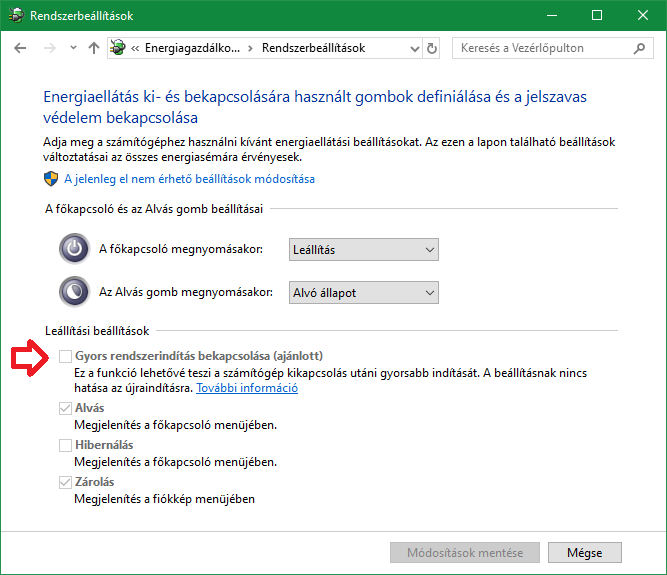Open recent locations chevron near arrows
The width and height of the screenshot is (667, 575).
[x=73, y=48]
